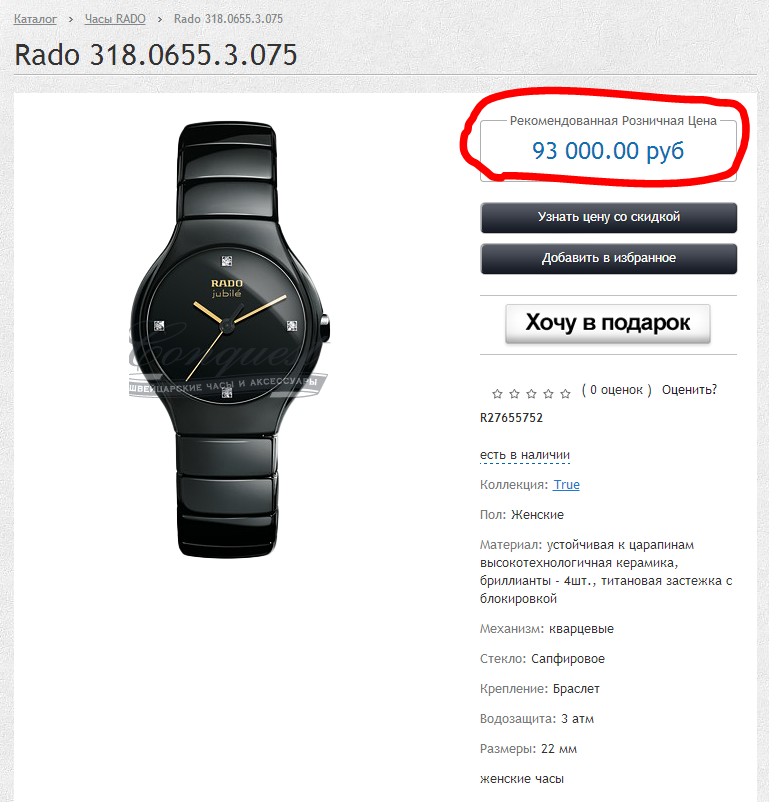
Task: Click the fifth rating star
Action: 565,394
